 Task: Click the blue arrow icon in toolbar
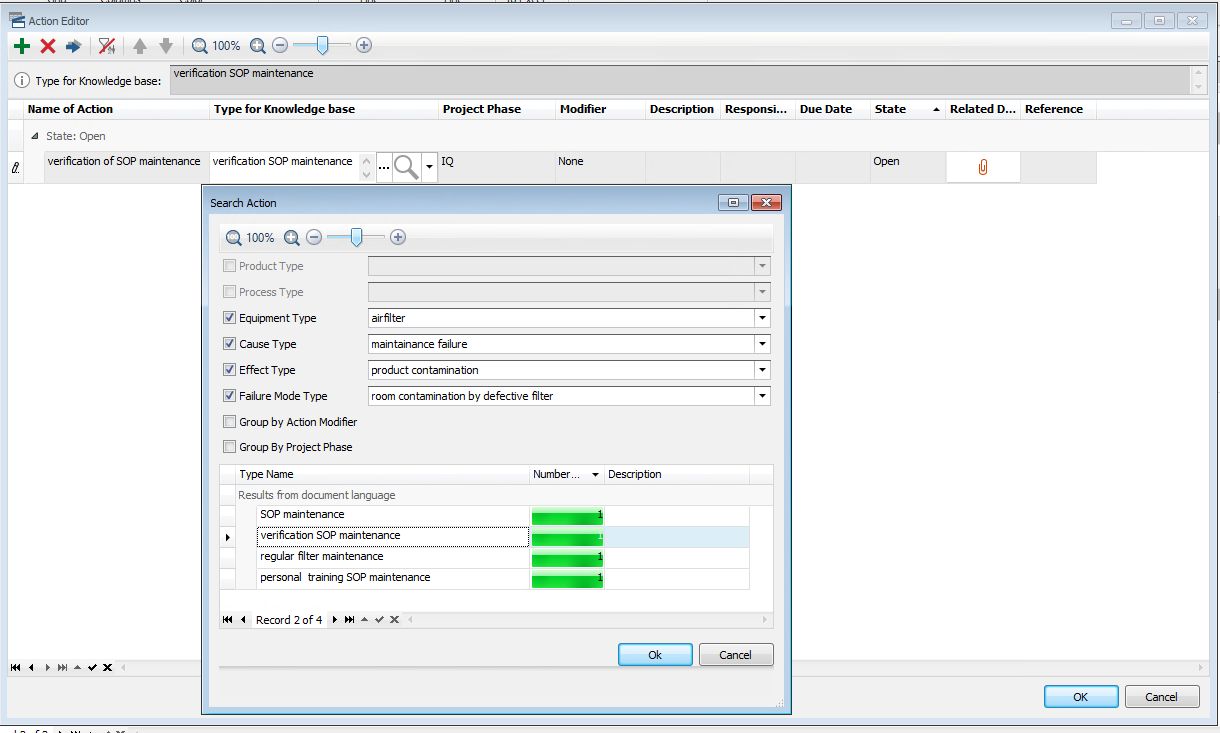pyautogui.click(x=73, y=46)
